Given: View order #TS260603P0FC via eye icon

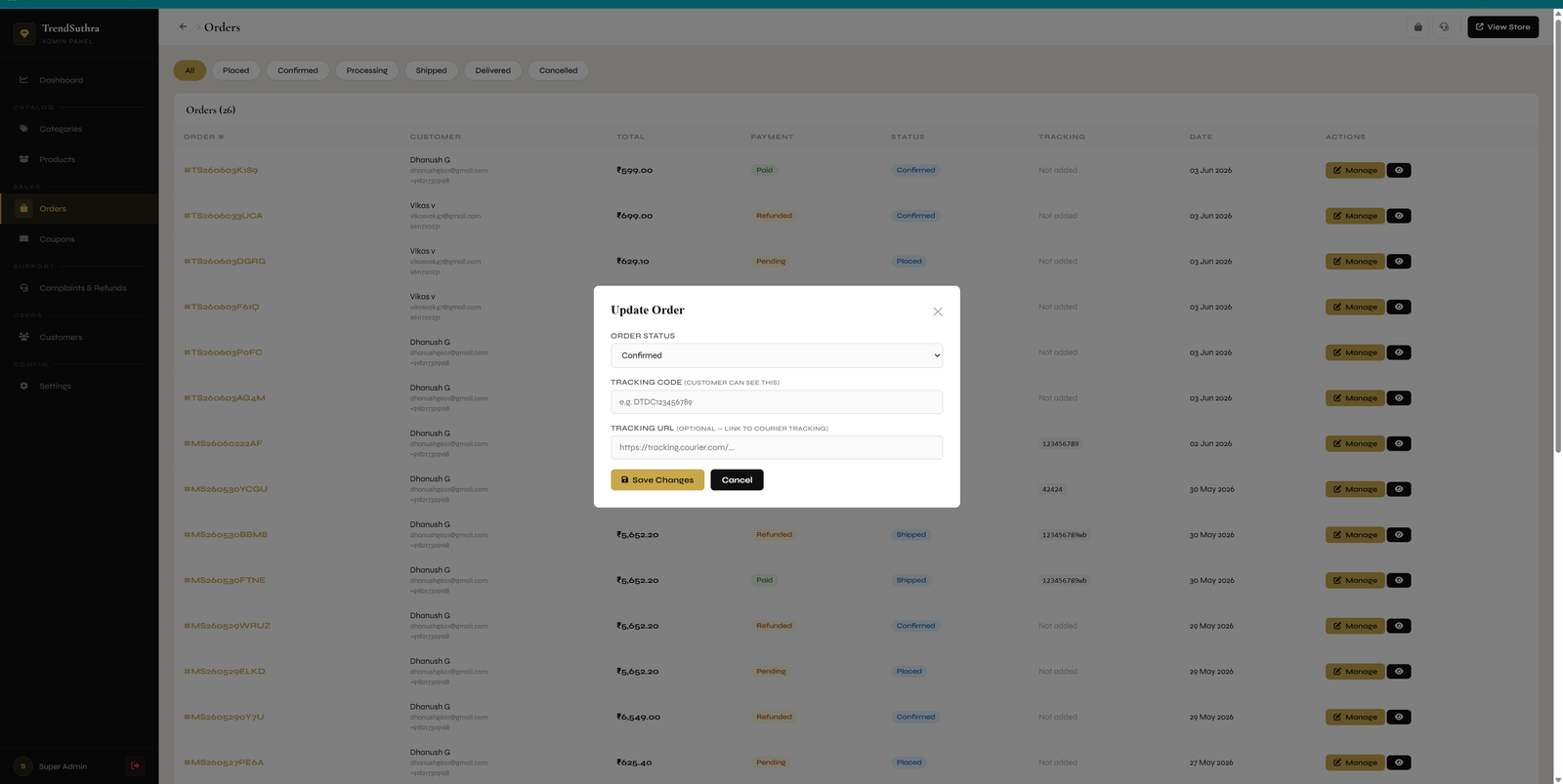Looking at the screenshot, I should click(x=1399, y=352).
